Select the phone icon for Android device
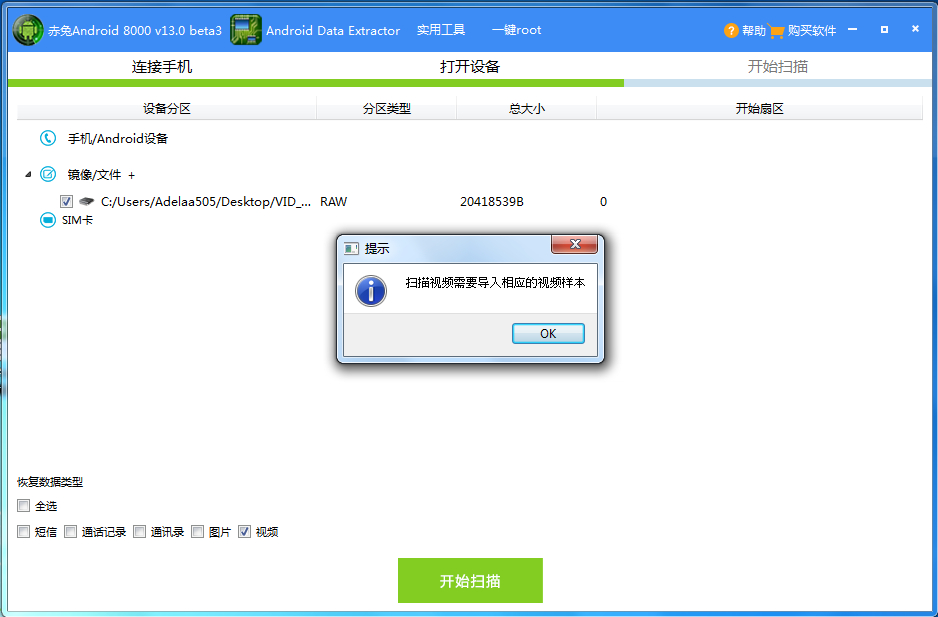Viewport: 938px width, 617px height. 48,138
